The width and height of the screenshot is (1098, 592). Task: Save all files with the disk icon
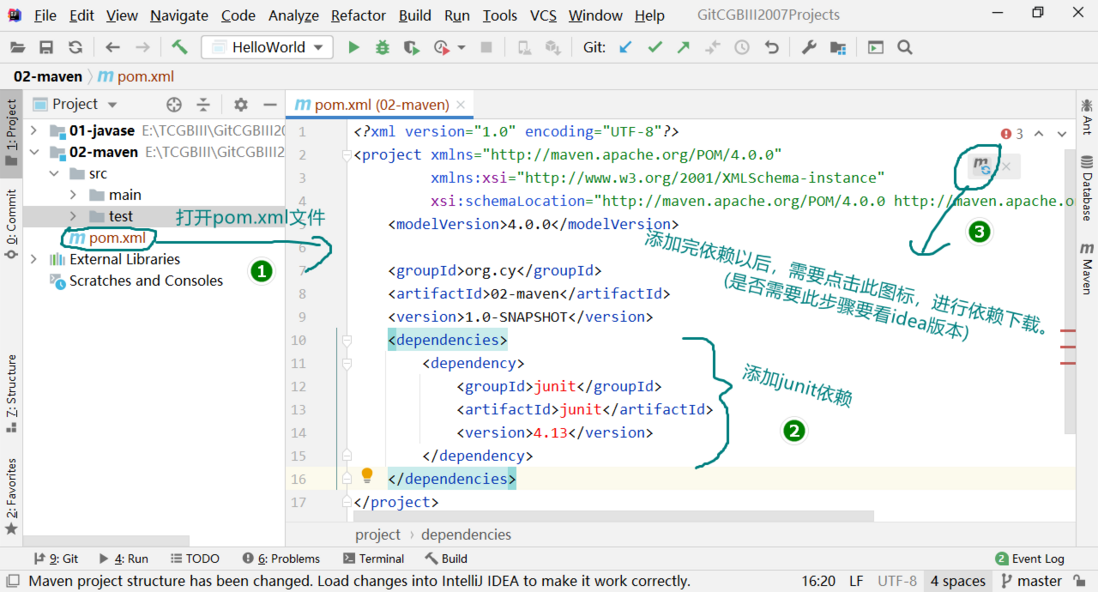point(46,48)
